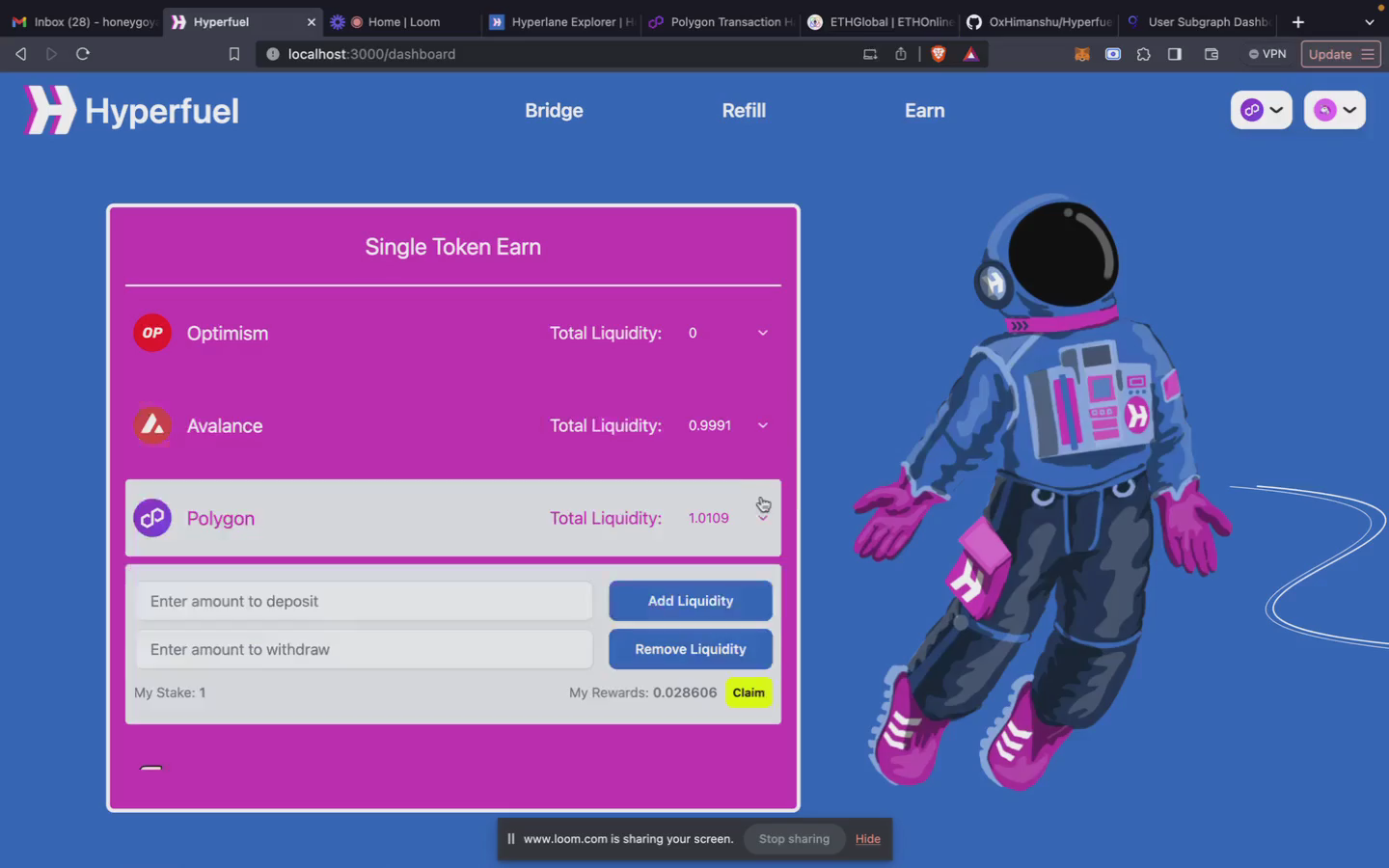The width and height of the screenshot is (1389, 868).
Task: Open the Brave Shields lion icon
Action: 939,54
